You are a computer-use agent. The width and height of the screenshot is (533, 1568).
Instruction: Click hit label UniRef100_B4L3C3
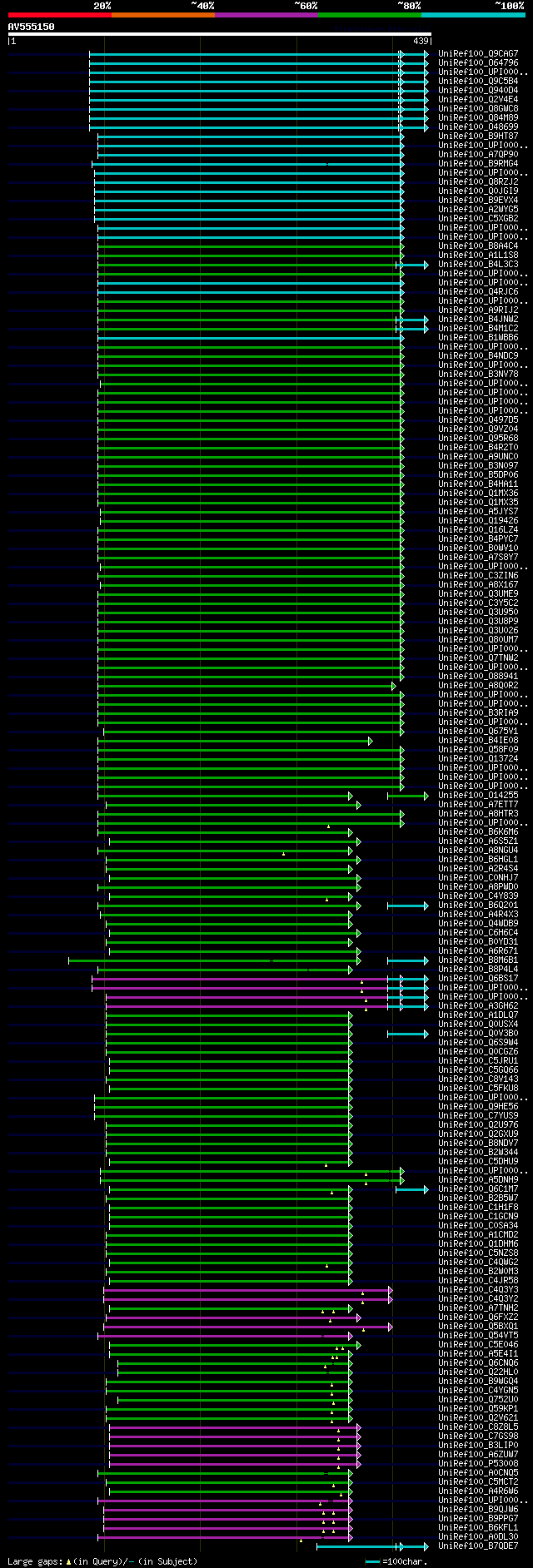(x=478, y=265)
